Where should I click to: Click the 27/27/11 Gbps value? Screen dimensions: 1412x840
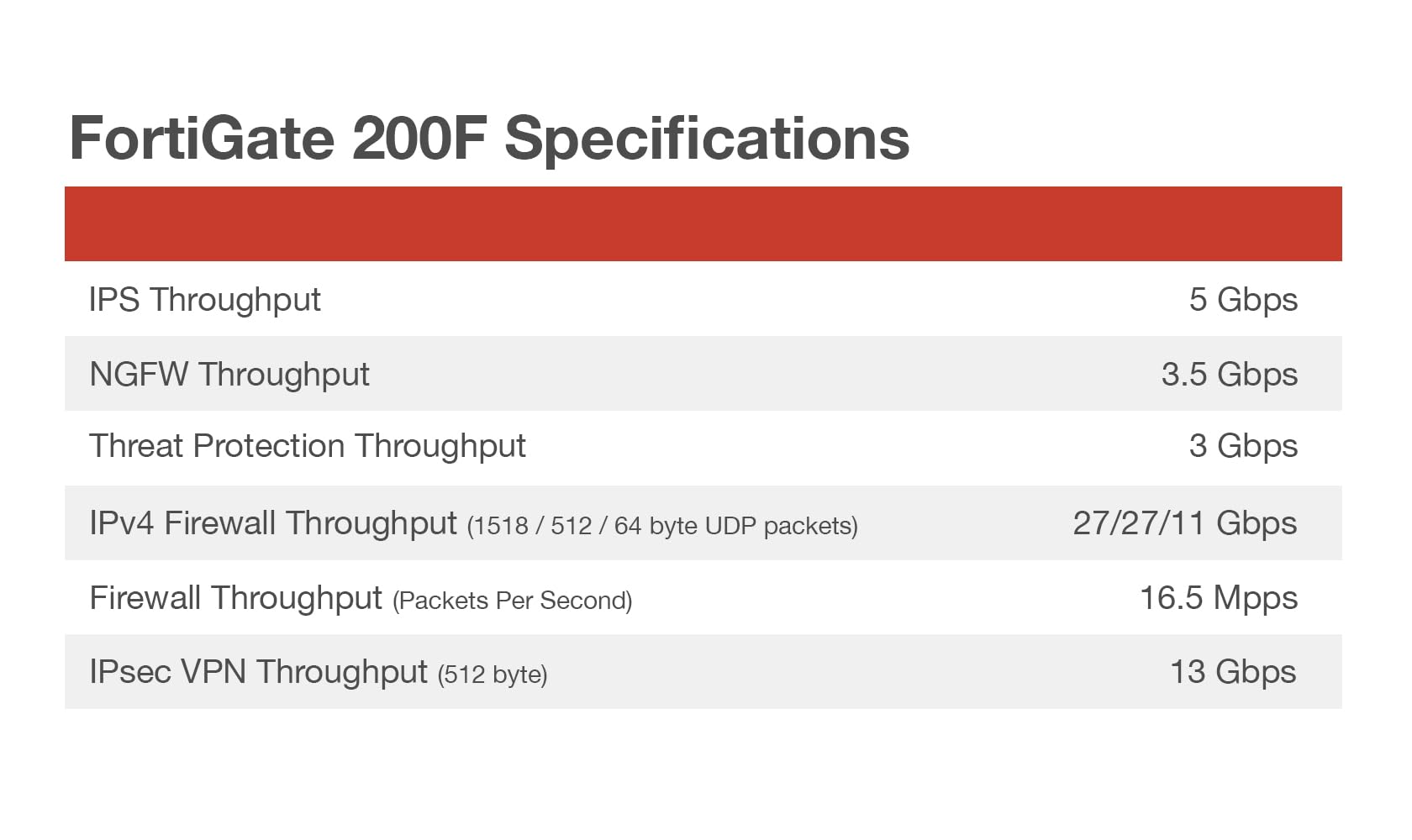click(x=1184, y=522)
